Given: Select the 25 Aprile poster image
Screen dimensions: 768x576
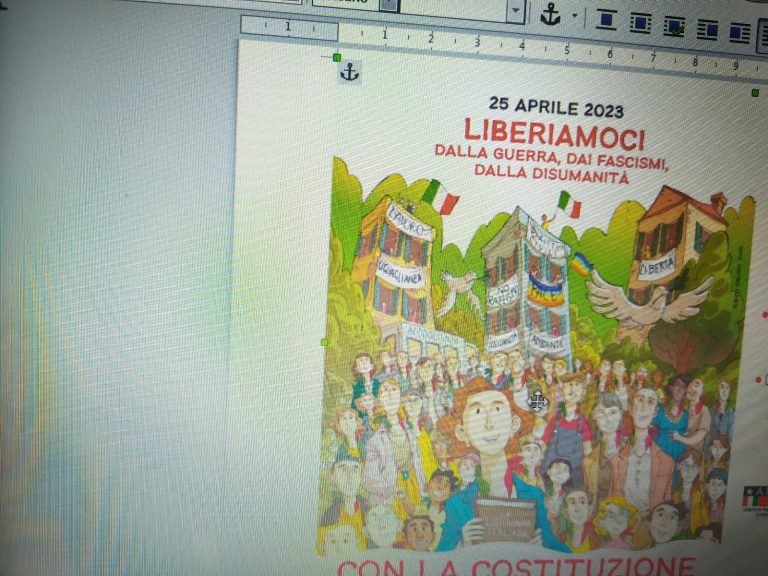Looking at the screenshot, I should click(x=534, y=318).
